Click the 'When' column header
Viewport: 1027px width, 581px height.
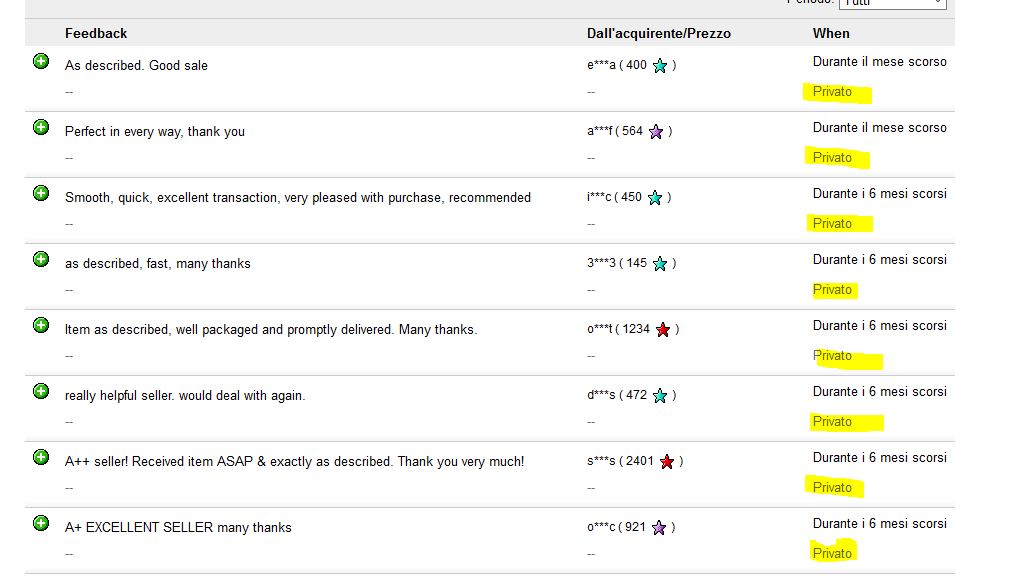(x=831, y=33)
